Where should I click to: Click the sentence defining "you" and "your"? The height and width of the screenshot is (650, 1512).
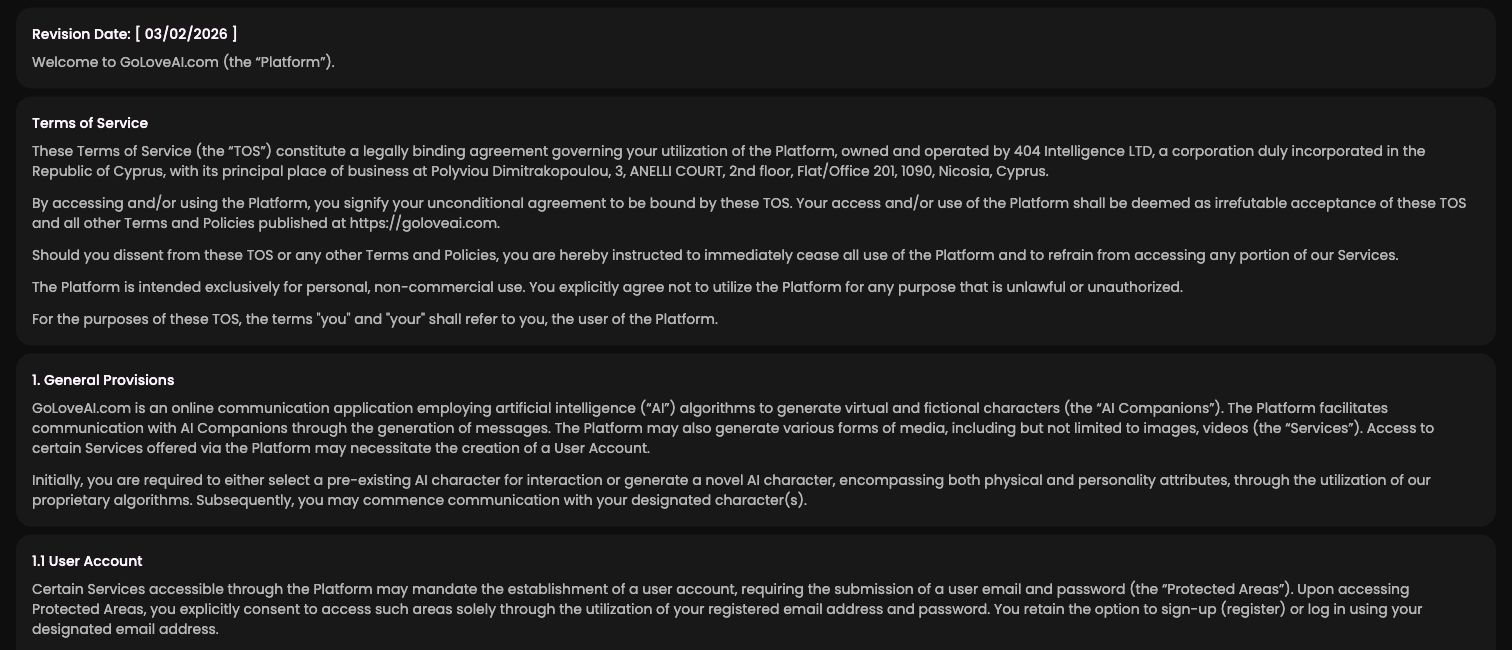[x=375, y=319]
